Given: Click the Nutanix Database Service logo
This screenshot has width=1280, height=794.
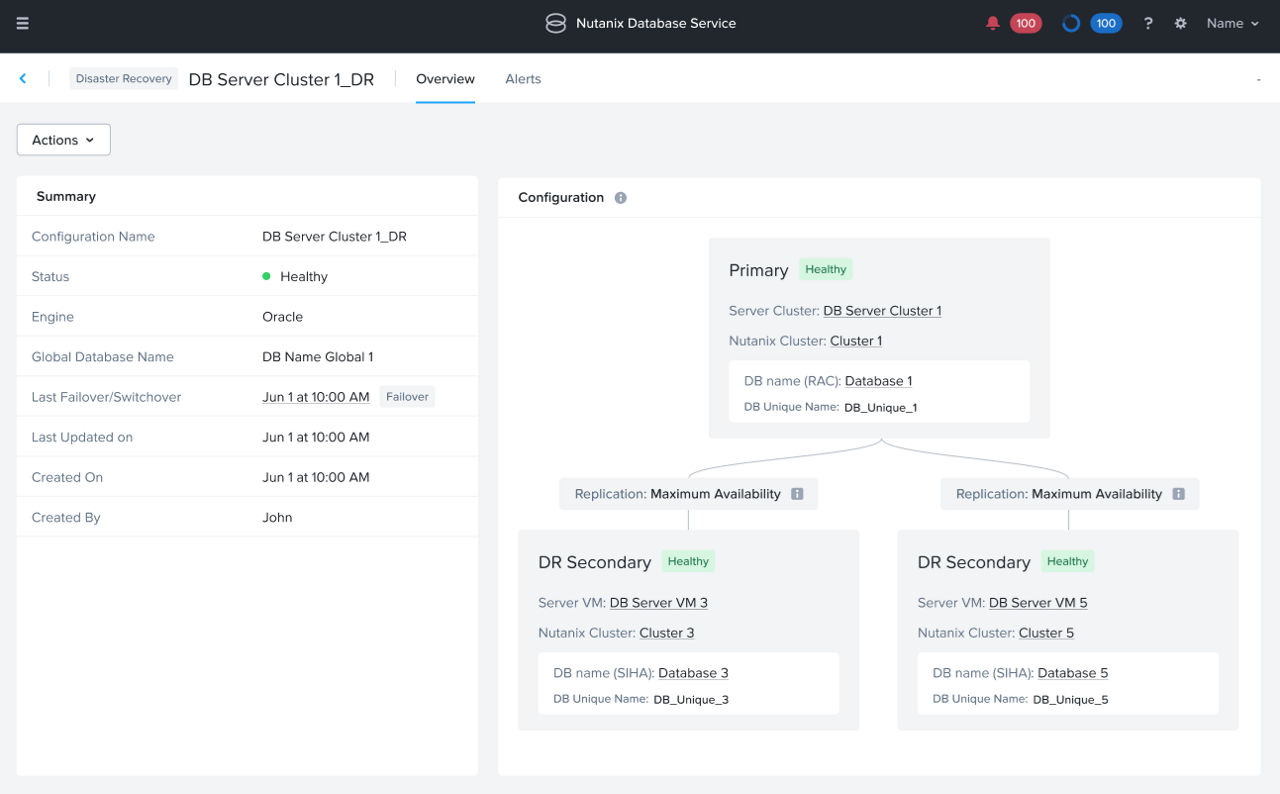Looking at the screenshot, I should click(556, 22).
